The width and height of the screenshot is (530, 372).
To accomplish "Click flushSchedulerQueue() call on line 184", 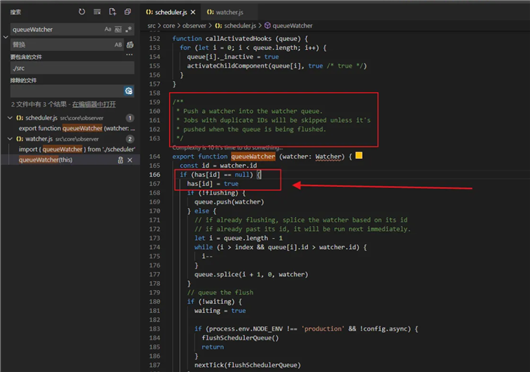I will point(240,338).
